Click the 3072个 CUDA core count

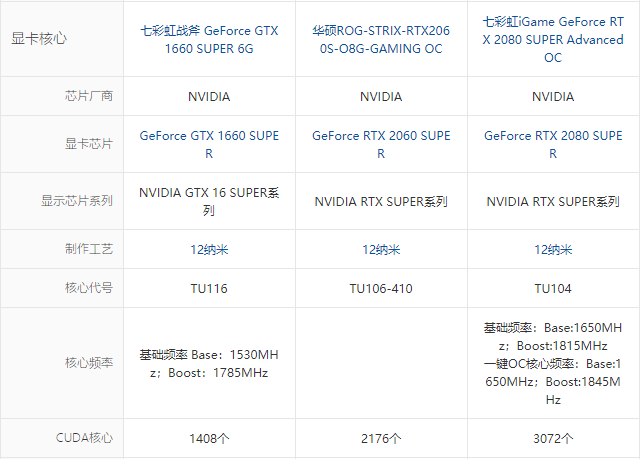click(x=553, y=438)
